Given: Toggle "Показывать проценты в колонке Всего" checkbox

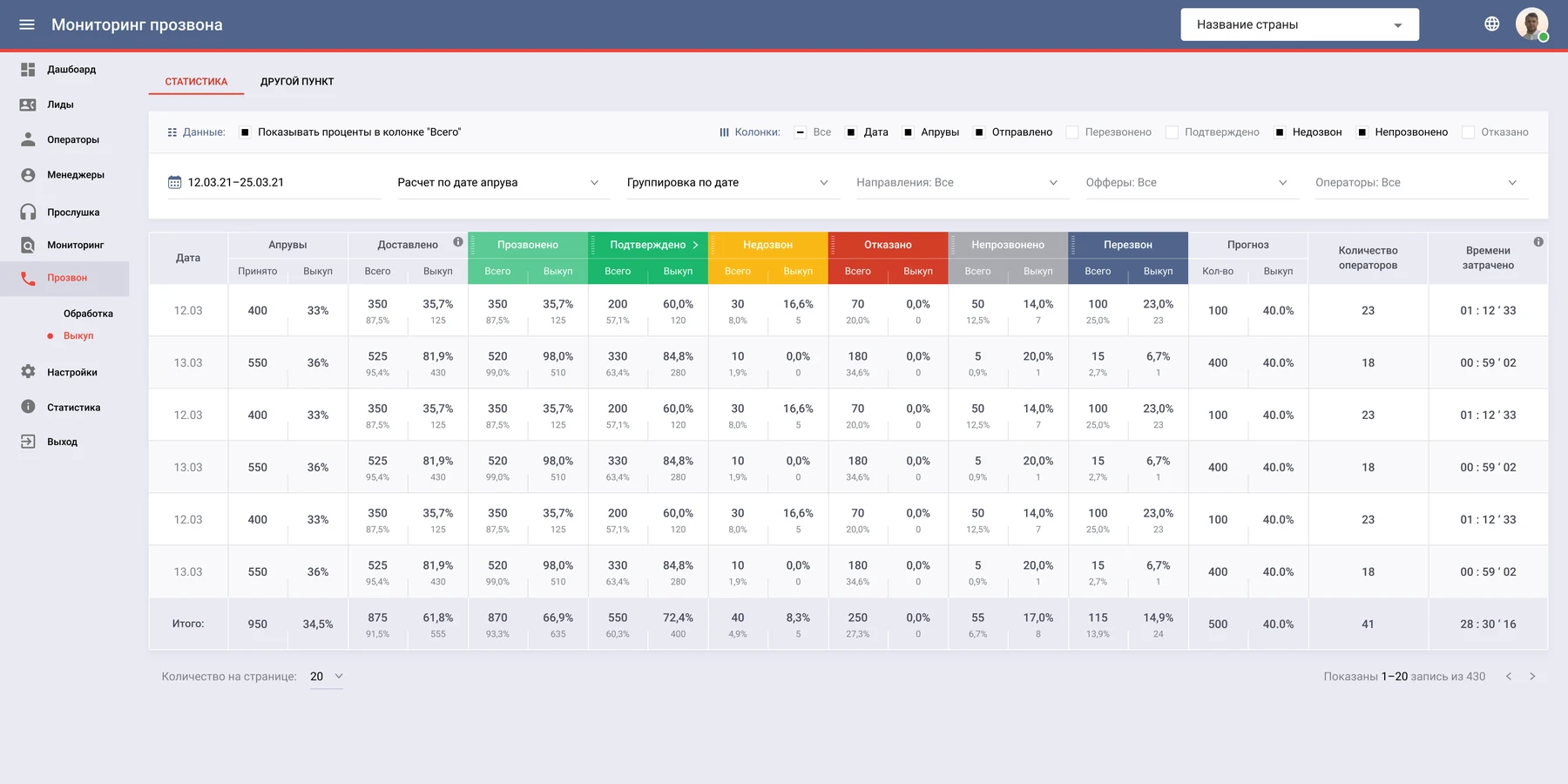Looking at the screenshot, I should [x=245, y=132].
